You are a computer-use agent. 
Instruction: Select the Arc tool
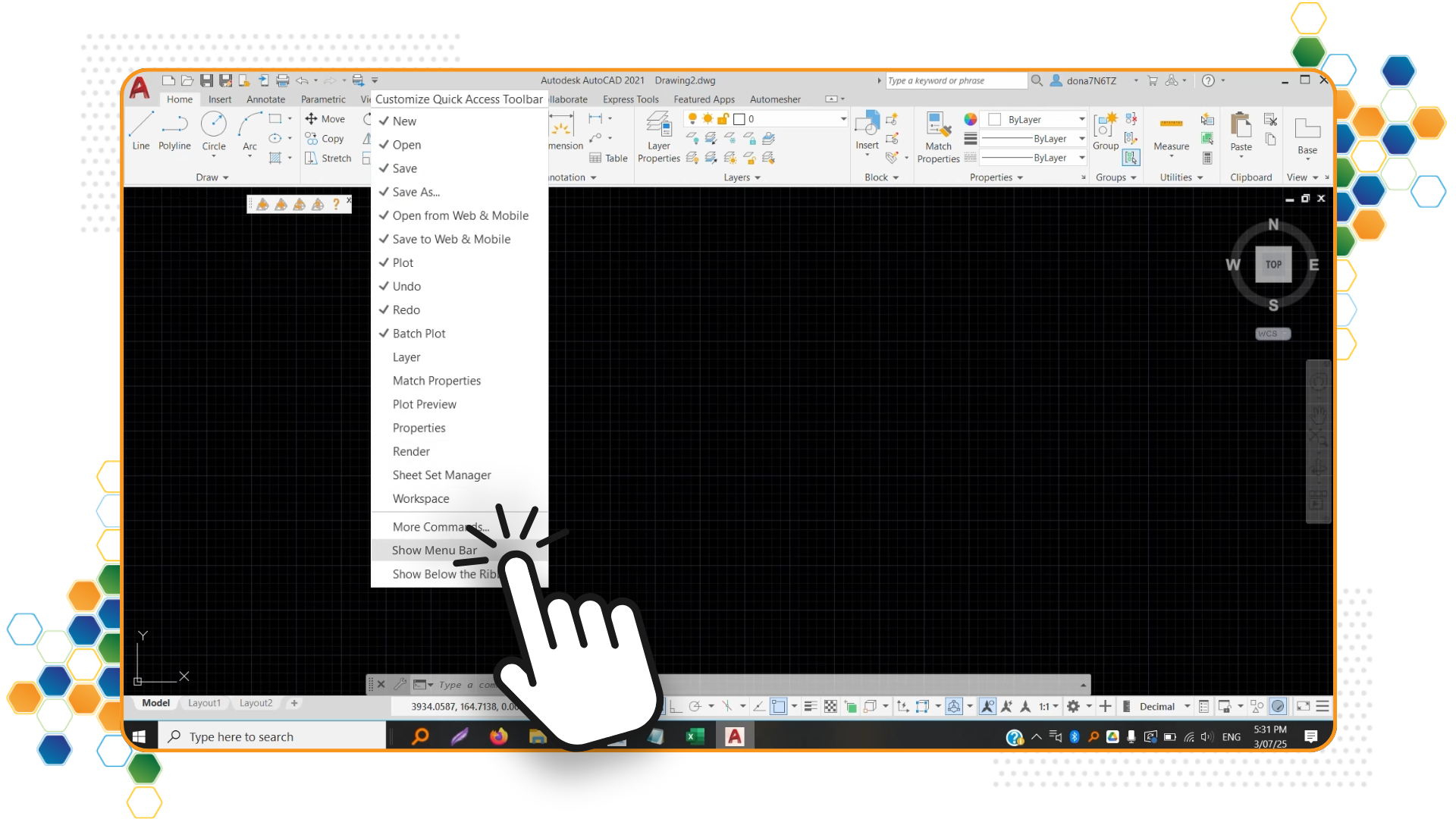coord(249,130)
